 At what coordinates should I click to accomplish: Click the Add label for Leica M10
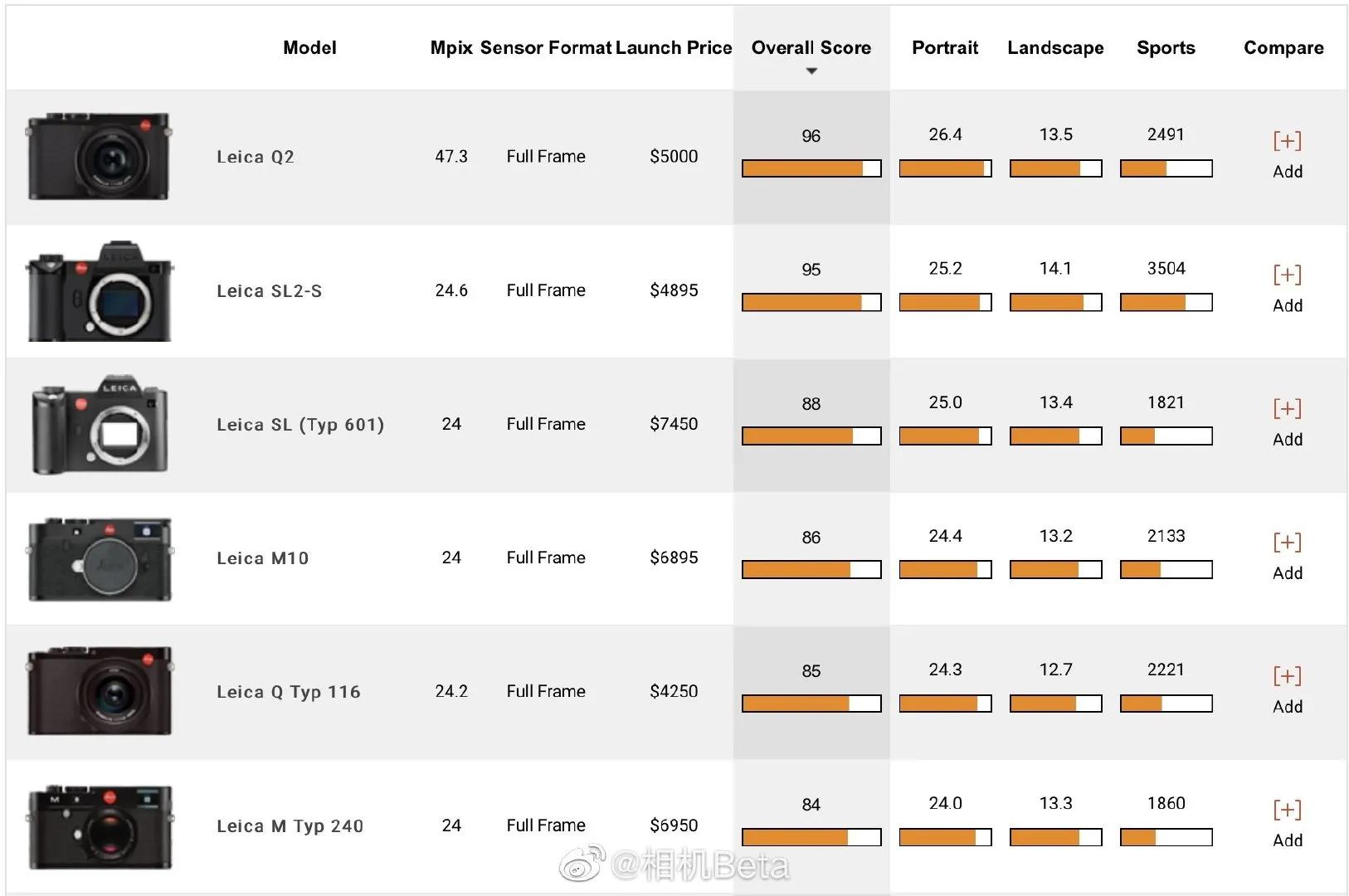point(1287,573)
